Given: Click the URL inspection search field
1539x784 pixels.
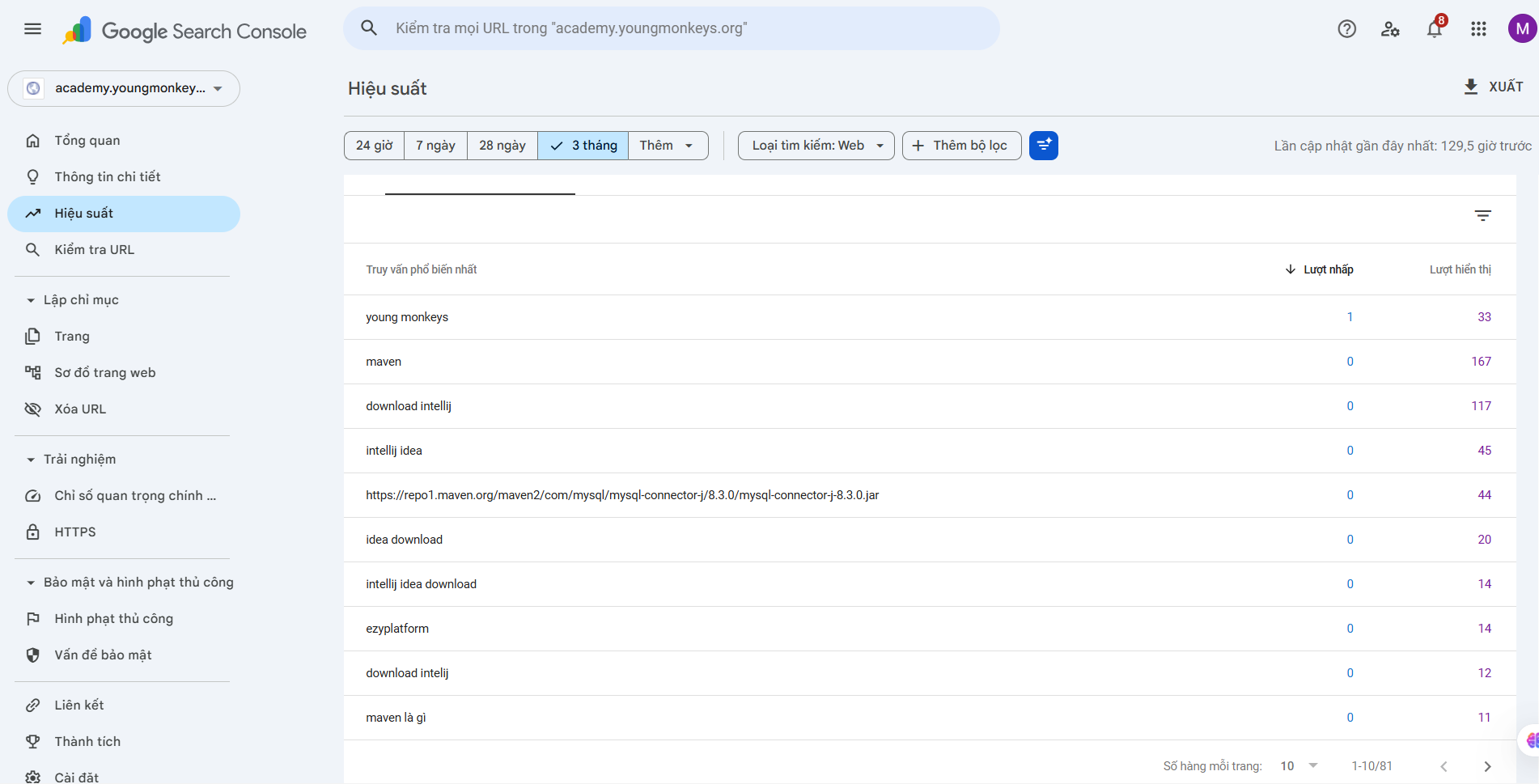Looking at the screenshot, I should 672,28.
